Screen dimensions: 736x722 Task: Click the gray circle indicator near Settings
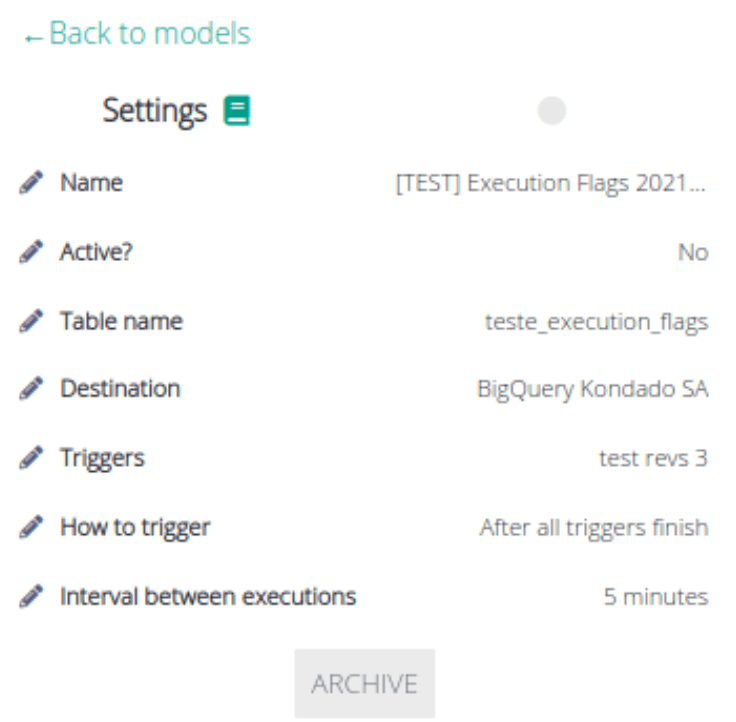point(552,111)
